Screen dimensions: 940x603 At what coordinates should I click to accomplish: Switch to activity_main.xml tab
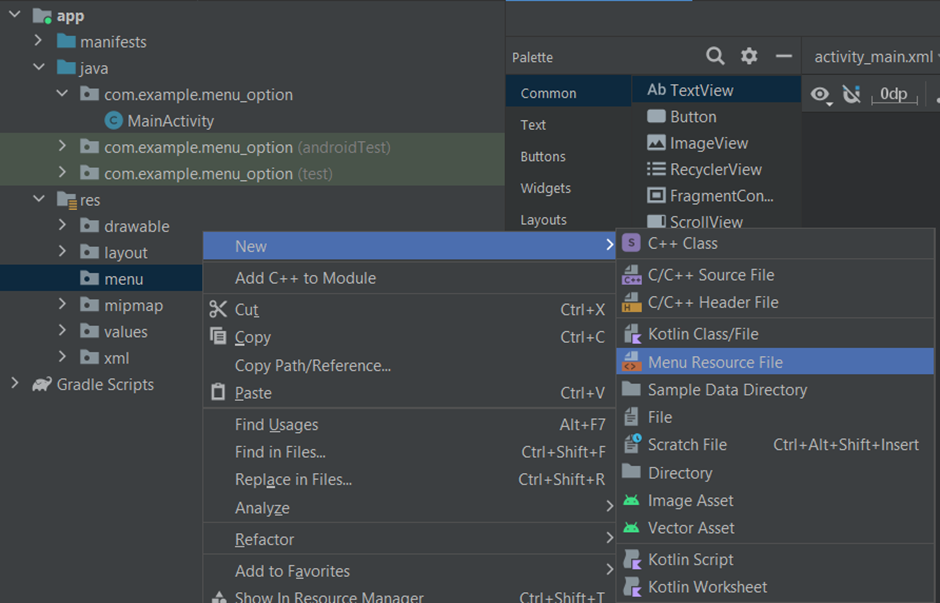pos(873,56)
